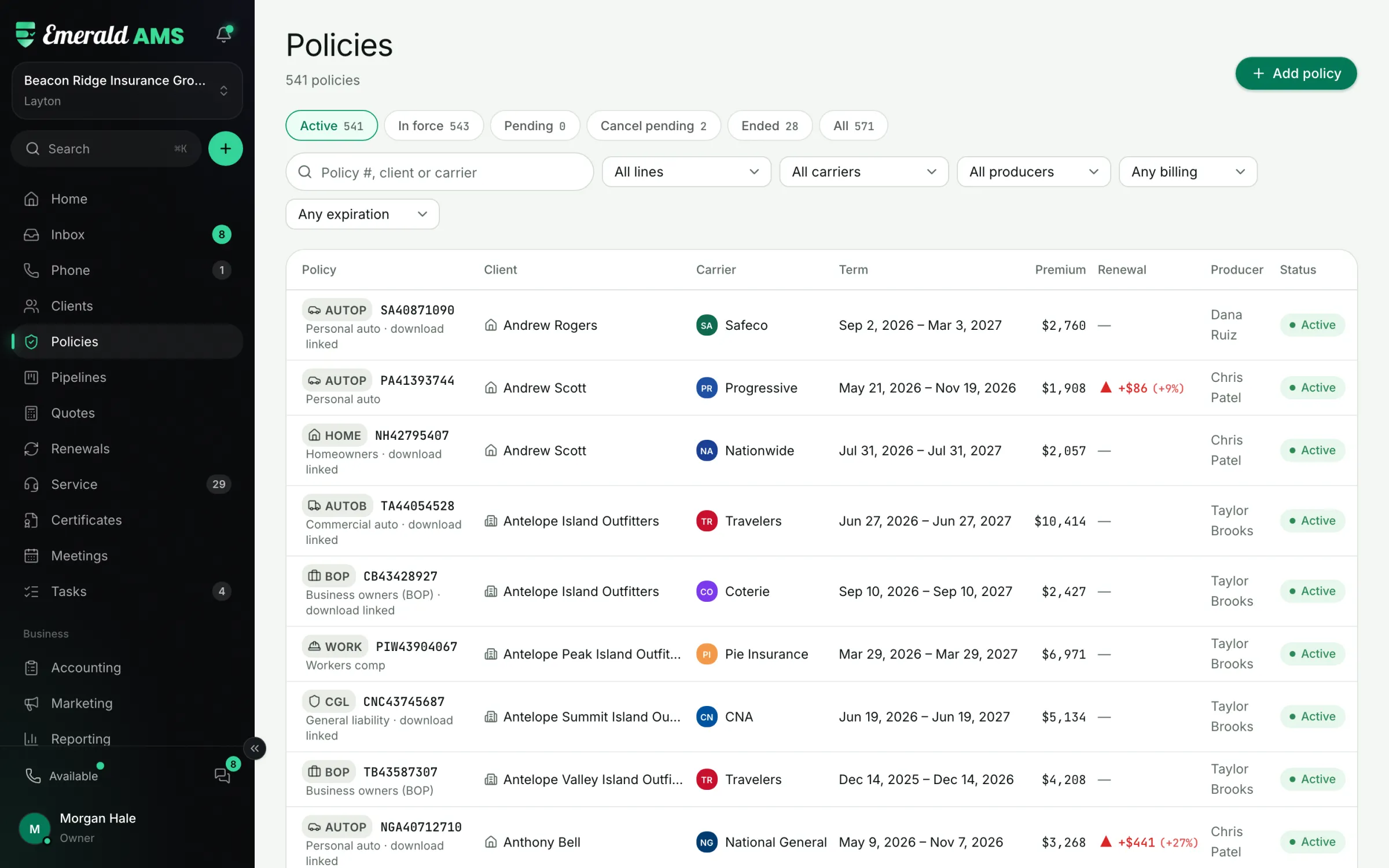Screen dimensions: 1389x868
Task: Click the Available phone status icon
Action: click(33, 776)
